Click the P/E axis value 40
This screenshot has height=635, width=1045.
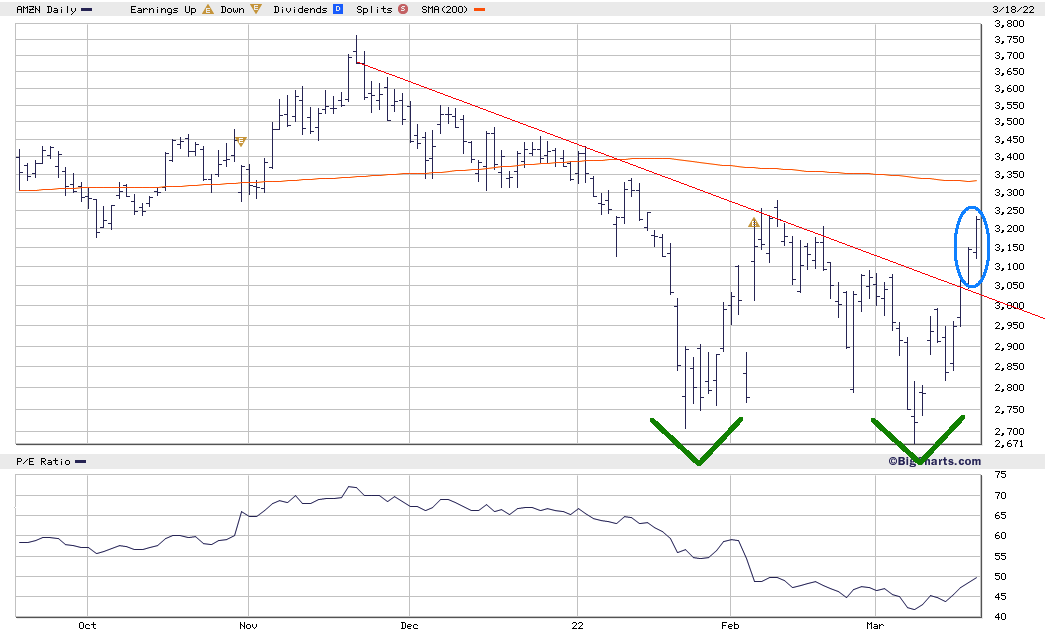pos(1000,616)
